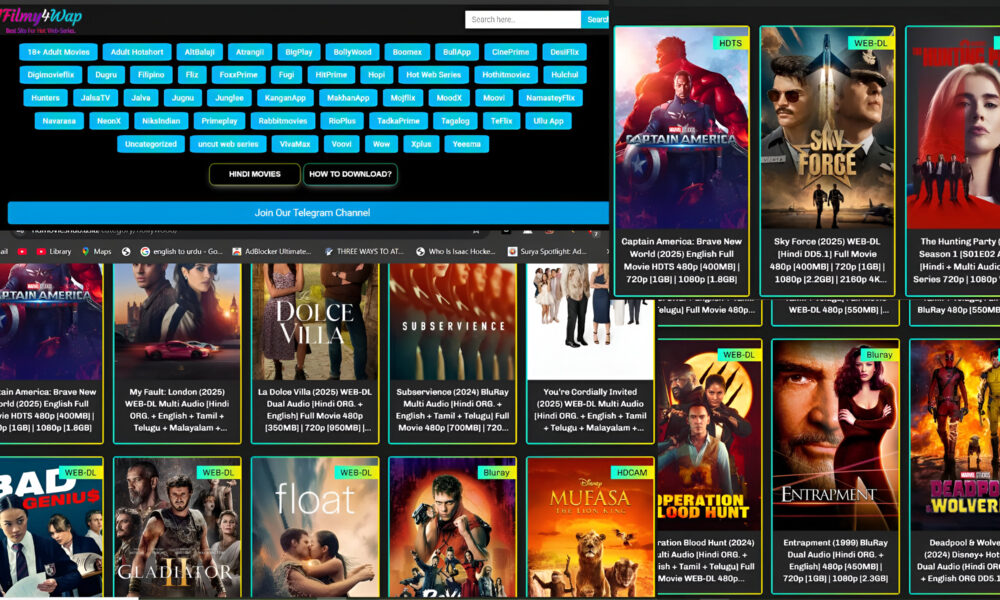Open the Entrapment movie poster
Viewport: 1000px width, 600px height.
click(835, 435)
